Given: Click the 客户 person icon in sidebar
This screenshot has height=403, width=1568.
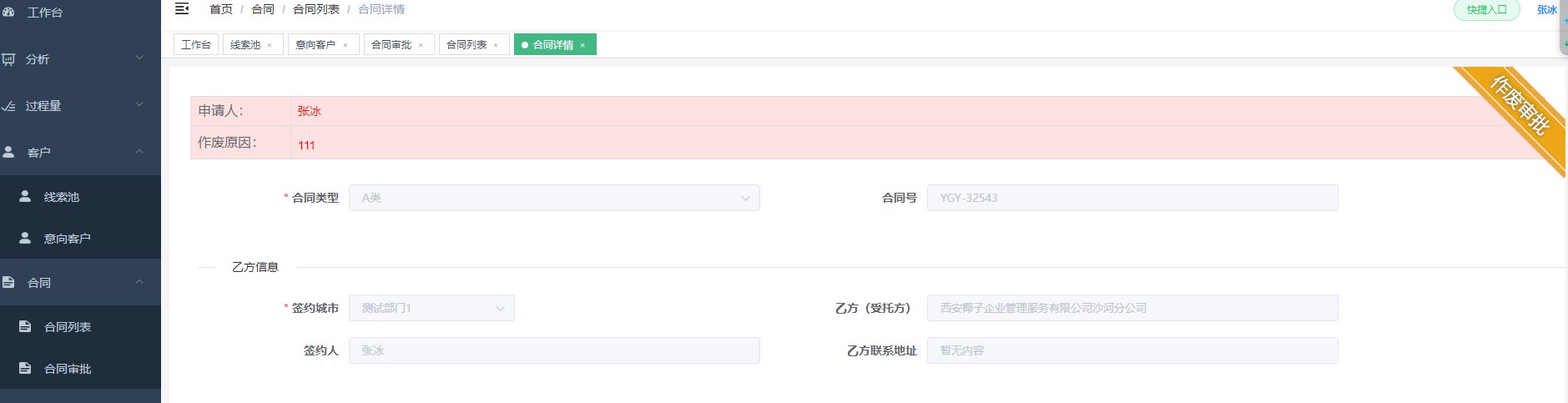Looking at the screenshot, I should tap(8, 152).
